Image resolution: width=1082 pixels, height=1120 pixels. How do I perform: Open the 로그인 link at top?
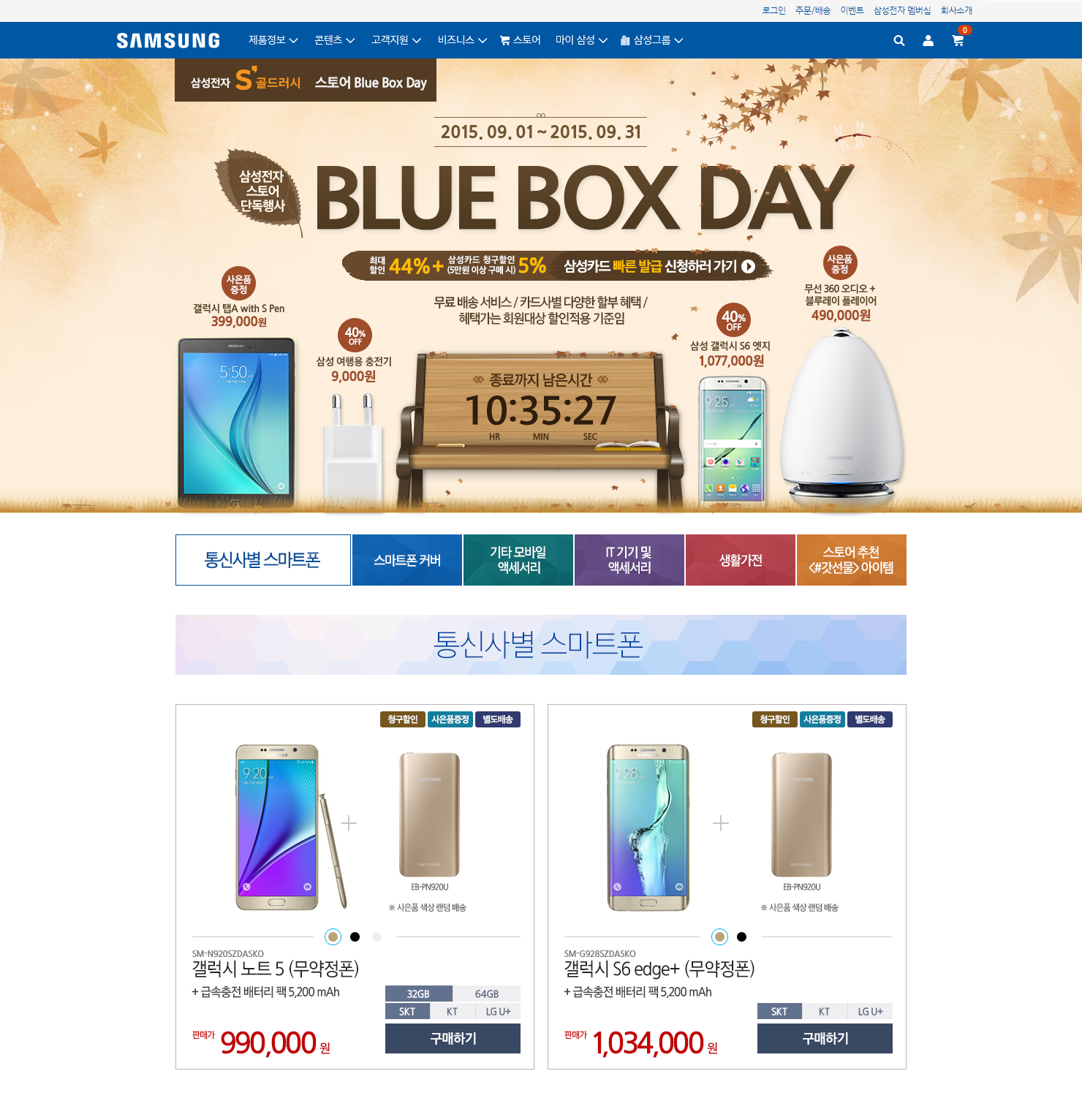(773, 10)
